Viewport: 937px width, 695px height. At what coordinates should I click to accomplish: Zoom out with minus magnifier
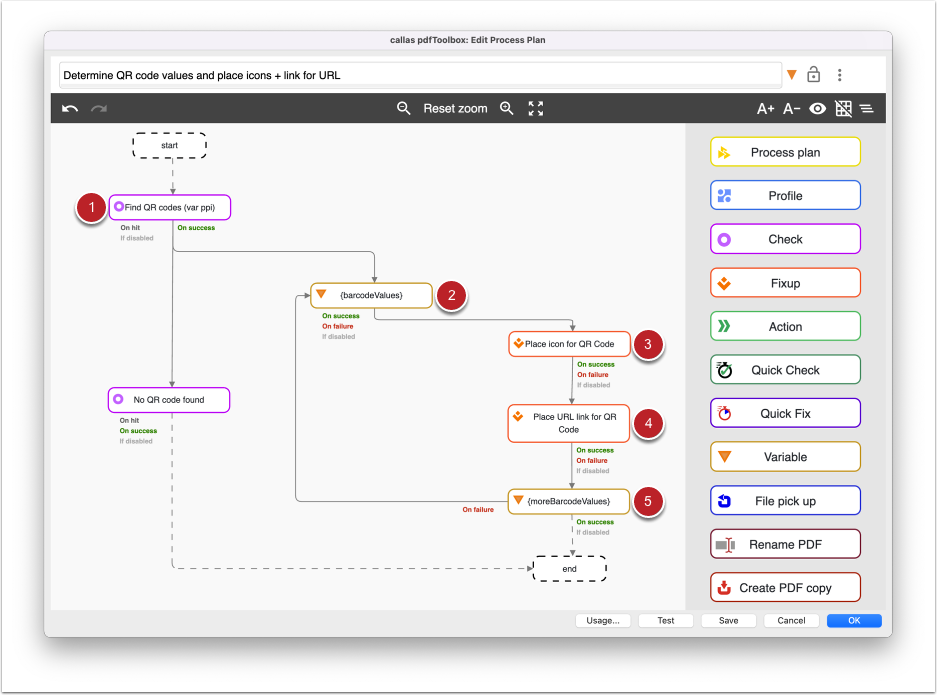(x=403, y=108)
